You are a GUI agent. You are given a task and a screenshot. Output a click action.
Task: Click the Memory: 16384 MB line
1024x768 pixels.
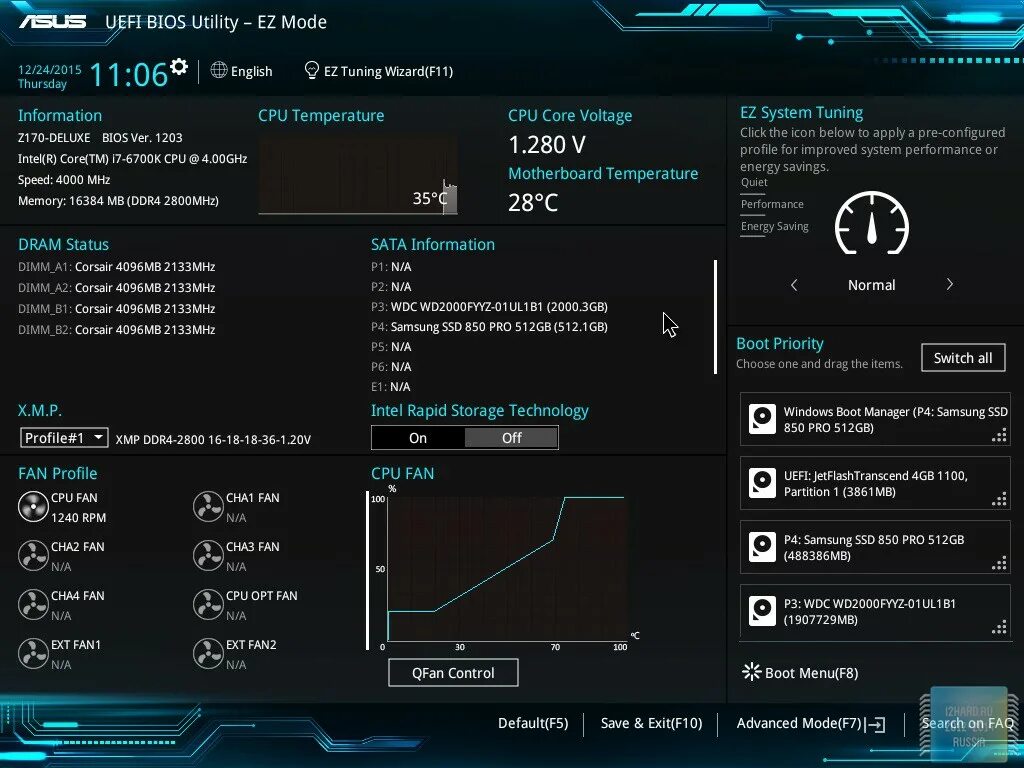point(118,200)
